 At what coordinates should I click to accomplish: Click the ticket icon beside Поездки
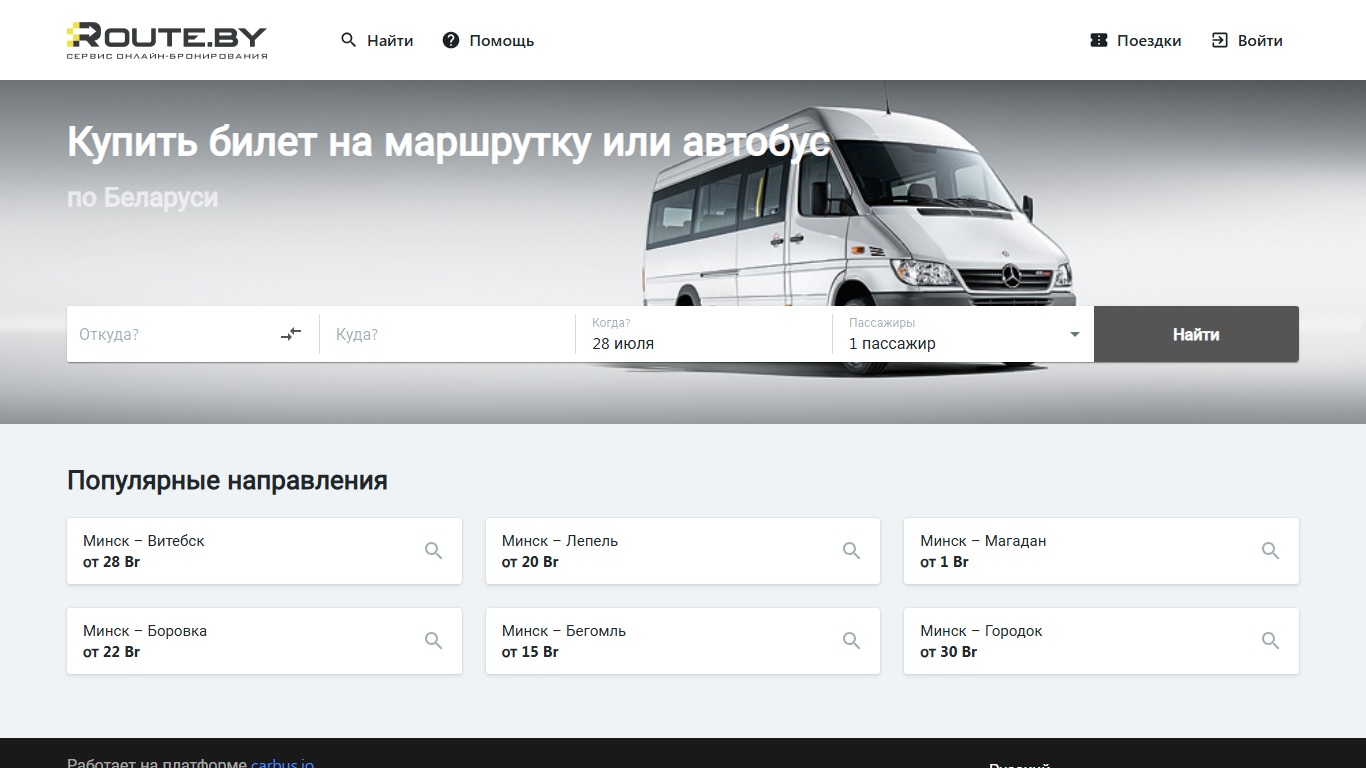pyautogui.click(x=1099, y=40)
